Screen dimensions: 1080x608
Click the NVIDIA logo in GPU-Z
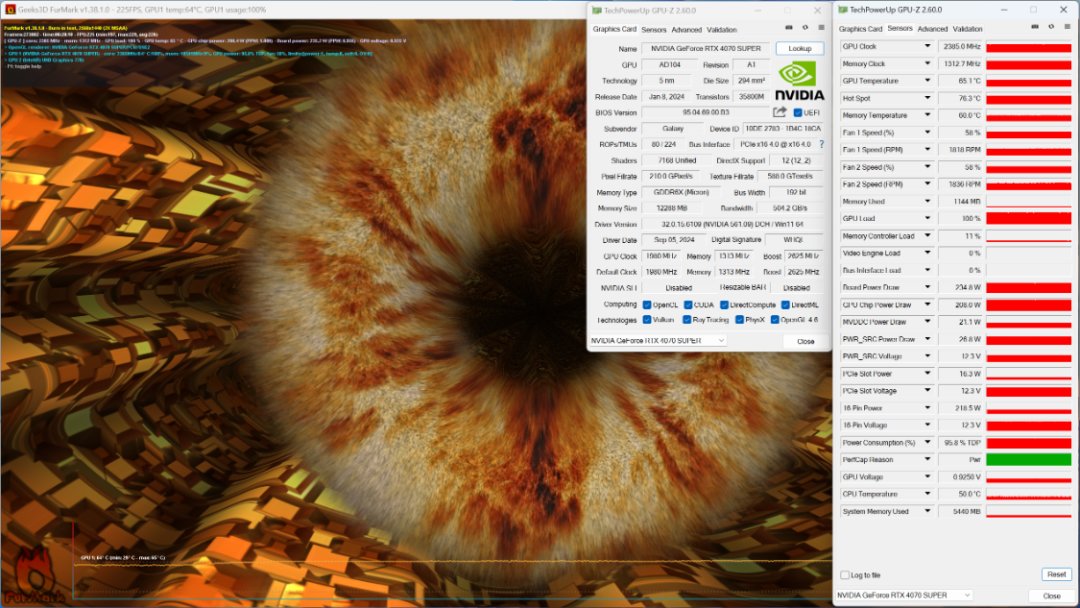point(799,81)
